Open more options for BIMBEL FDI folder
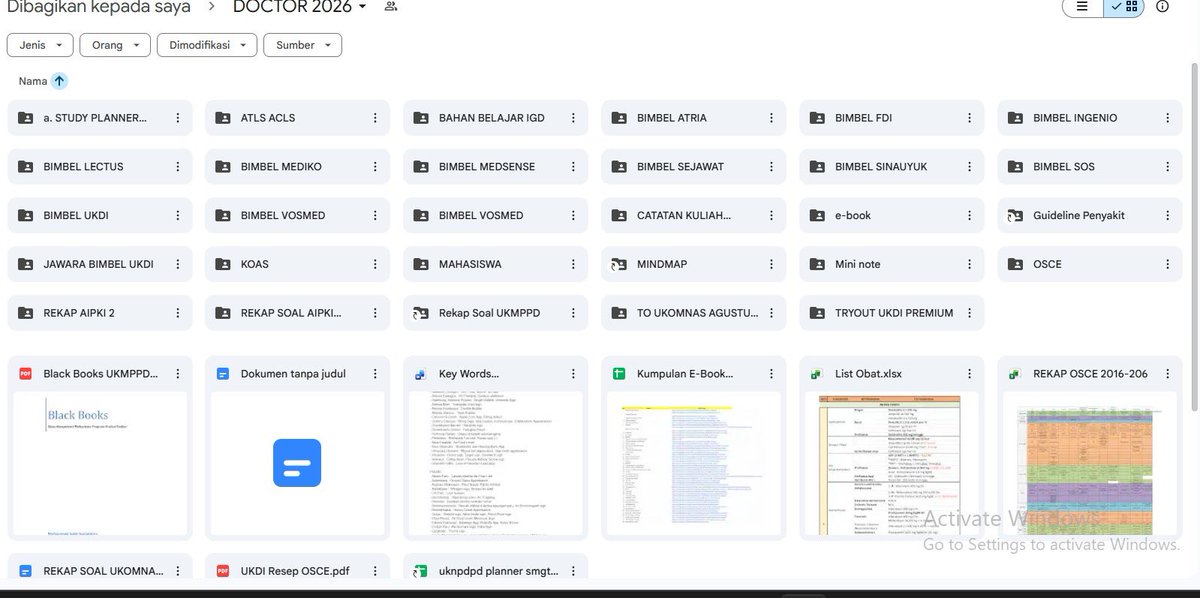This screenshot has height=598, width=1200. (x=969, y=118)
